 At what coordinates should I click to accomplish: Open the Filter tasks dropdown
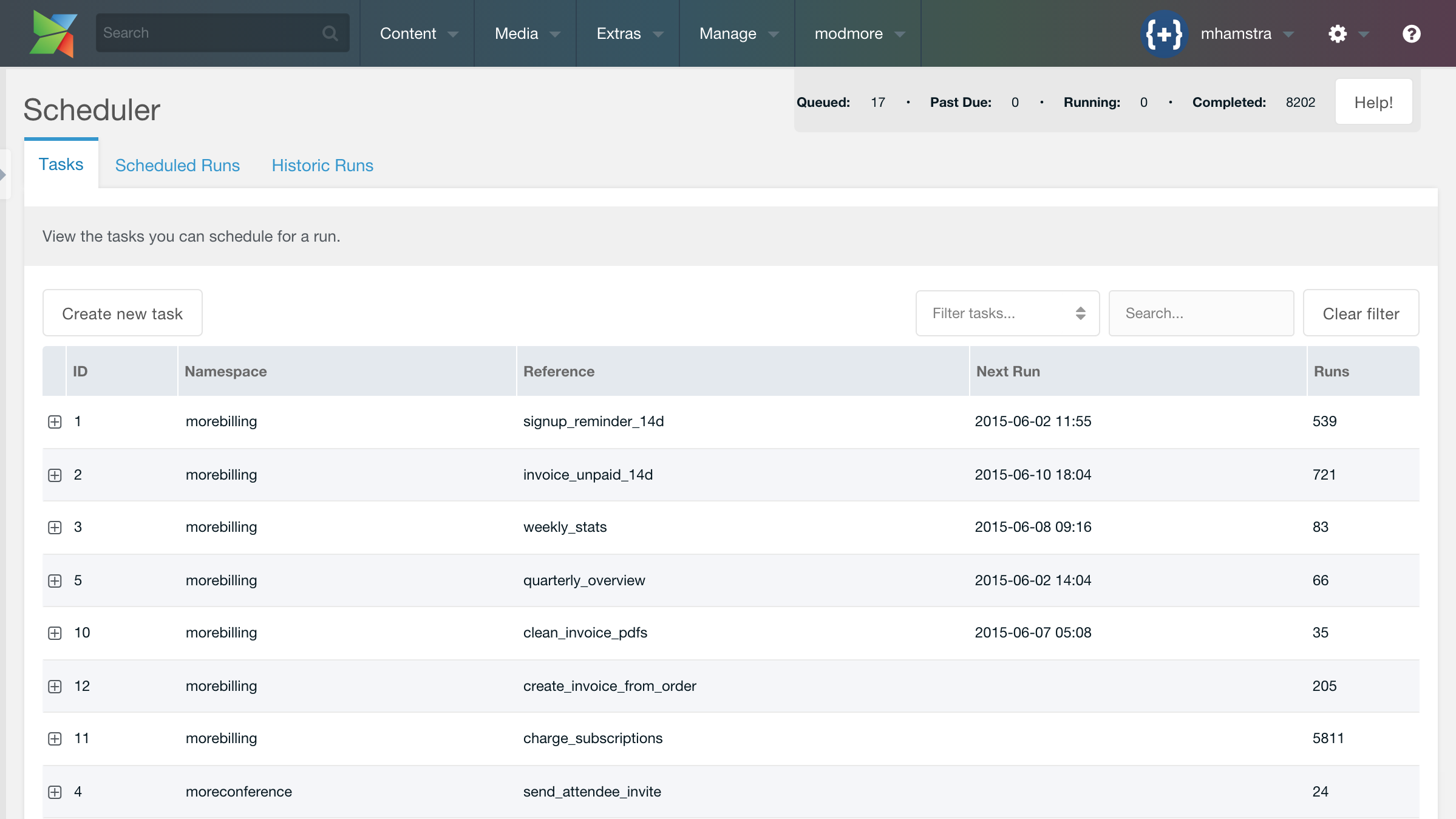1007,313
